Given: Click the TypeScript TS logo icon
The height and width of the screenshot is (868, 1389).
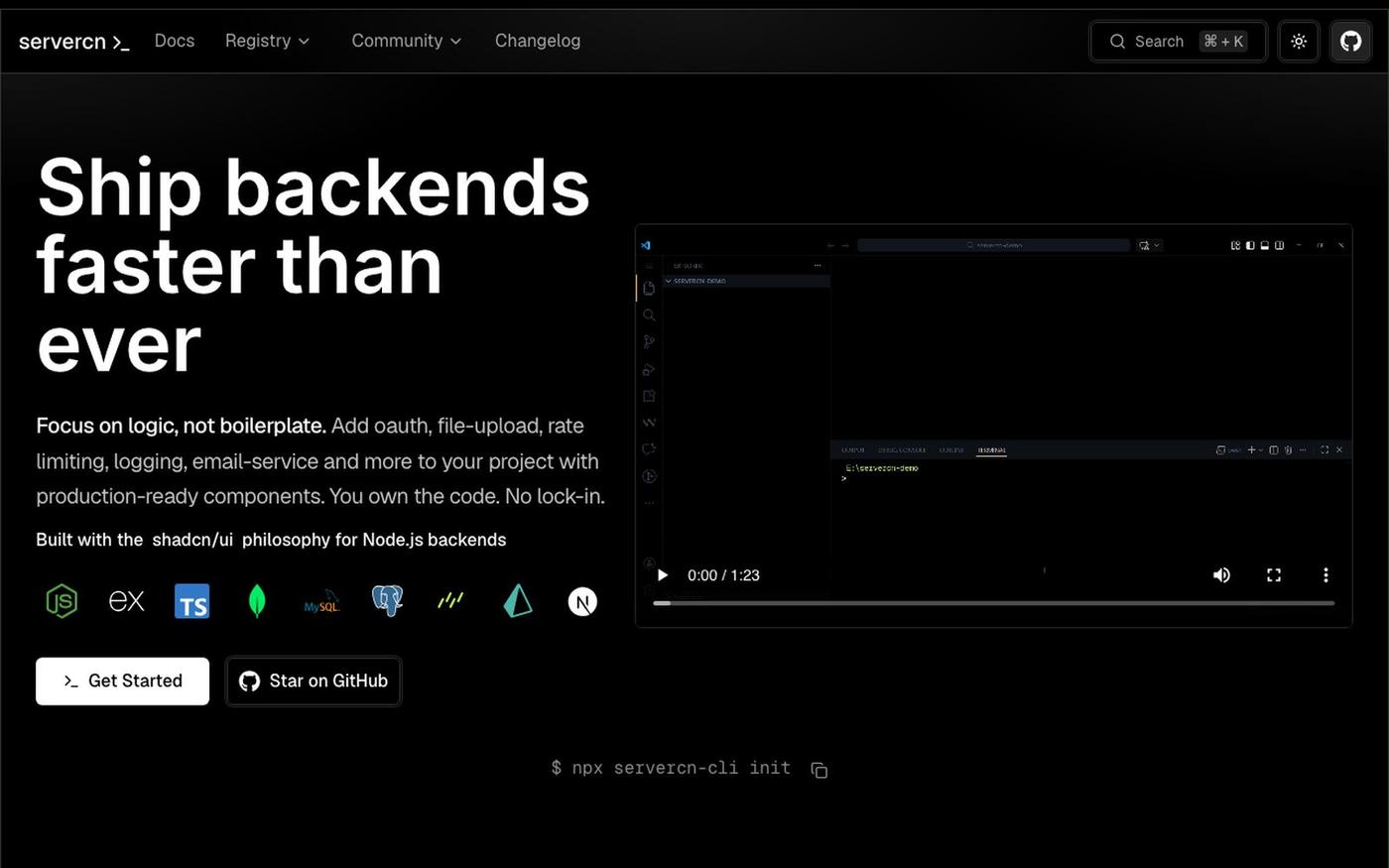Looking at the screenshot, I should click(191, 601).
